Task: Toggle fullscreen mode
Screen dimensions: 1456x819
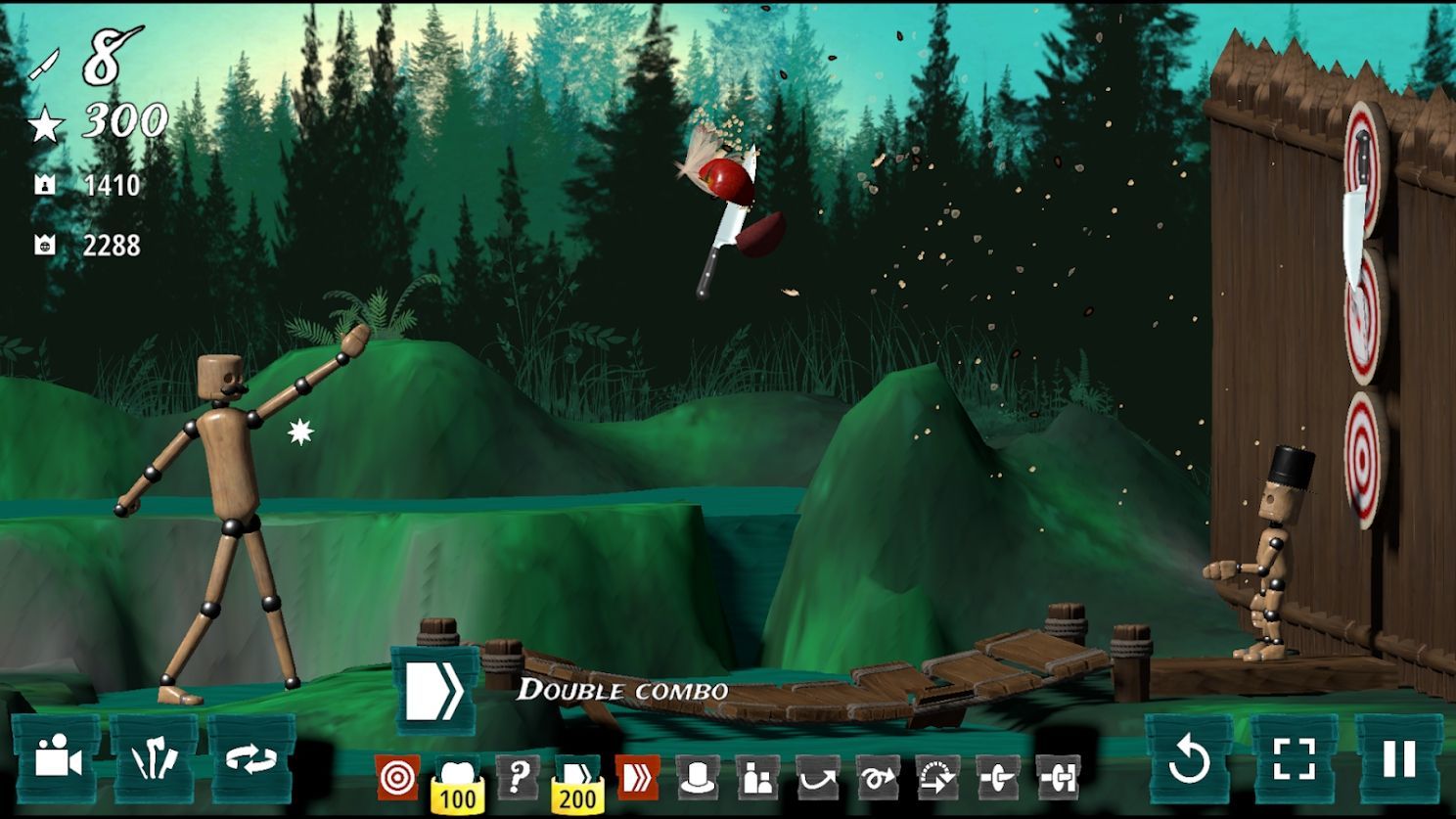Action: (1295, 759)
